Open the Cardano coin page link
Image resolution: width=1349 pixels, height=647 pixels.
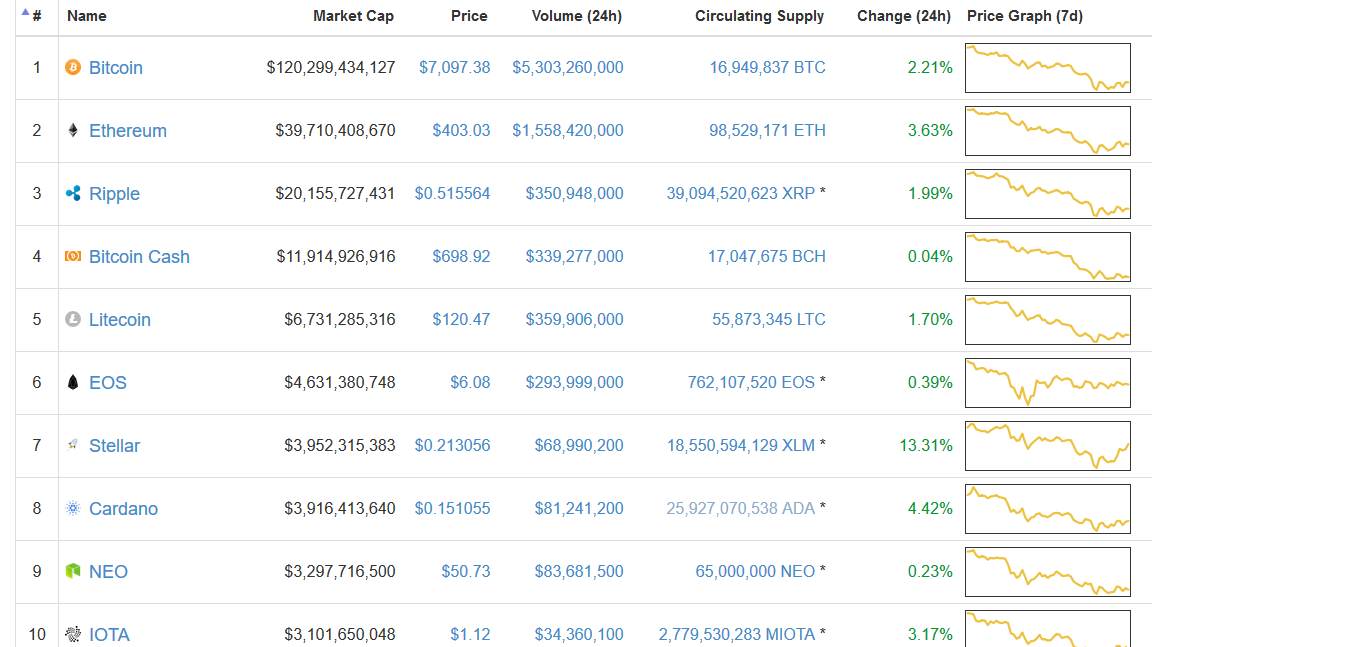[123, 509]
